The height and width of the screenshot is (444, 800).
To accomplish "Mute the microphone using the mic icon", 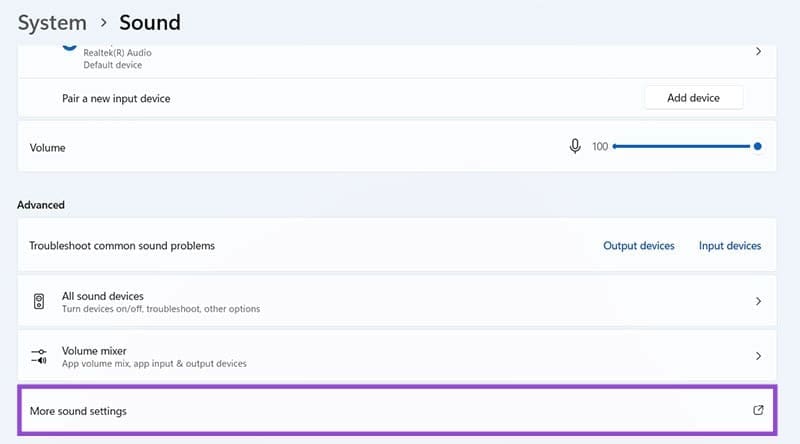I will click(575, 147).
